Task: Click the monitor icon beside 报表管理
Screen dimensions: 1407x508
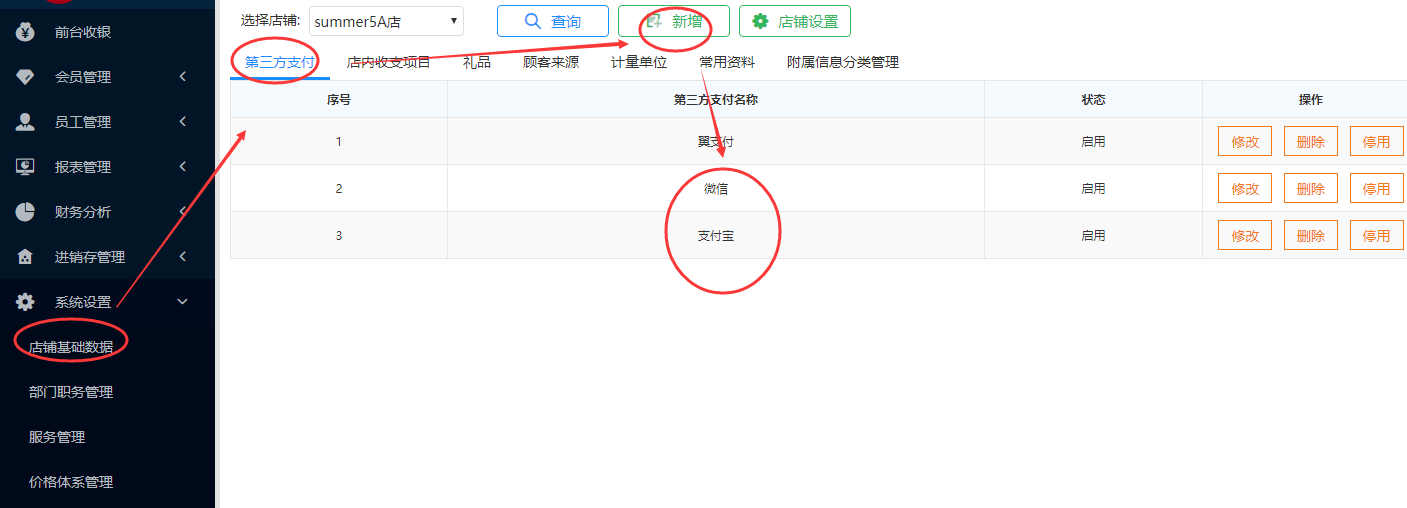Action: click(x=25, y=167)
